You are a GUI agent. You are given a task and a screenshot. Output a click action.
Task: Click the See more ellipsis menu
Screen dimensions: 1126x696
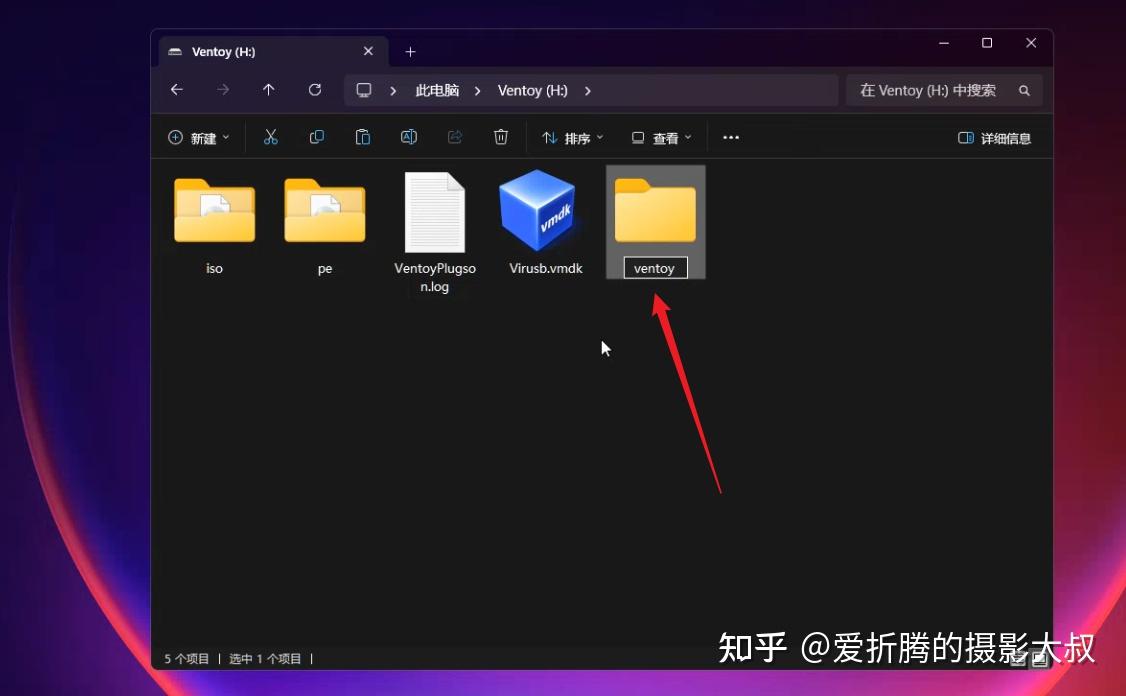(x=730, y=137)
